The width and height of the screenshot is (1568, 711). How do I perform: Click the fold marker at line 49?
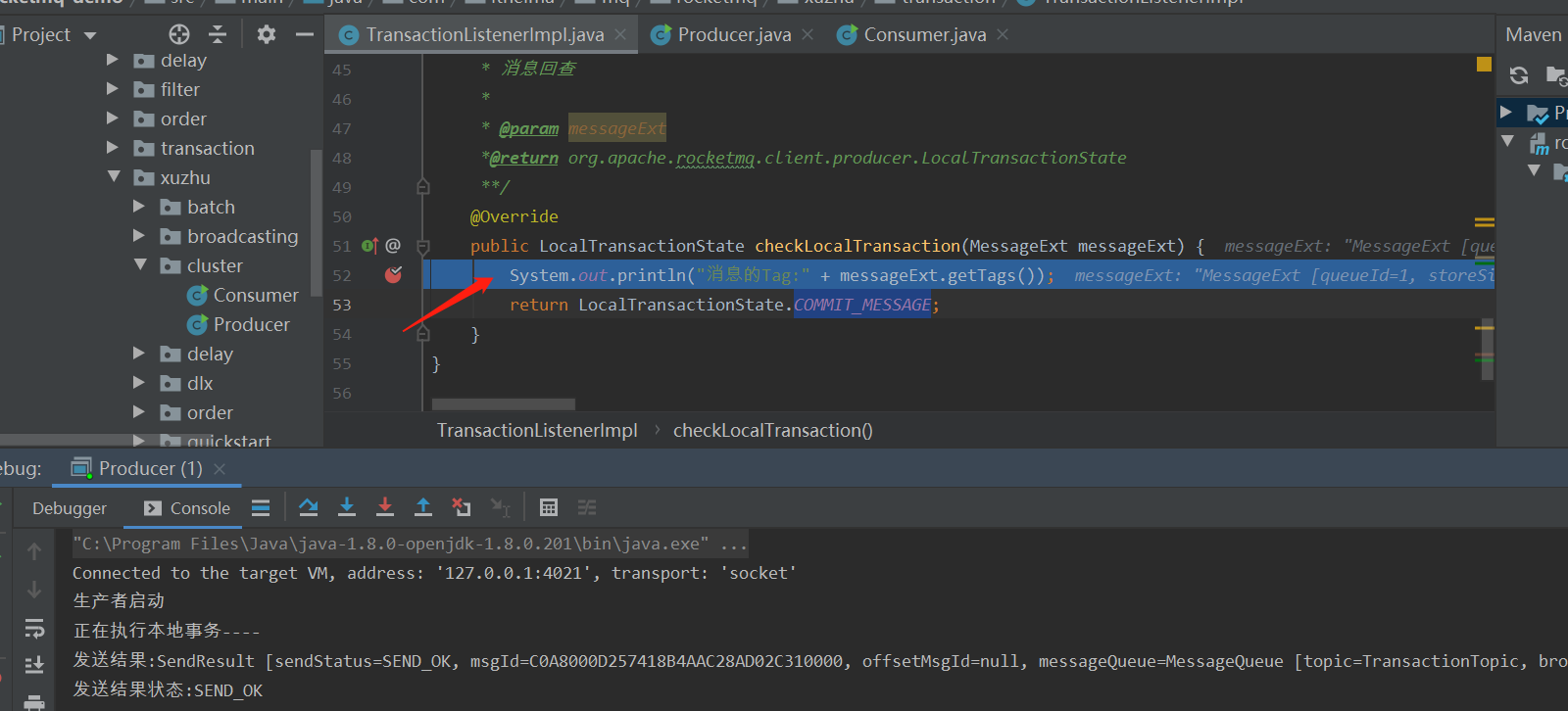pyautogui.click(x=423, y=187)
